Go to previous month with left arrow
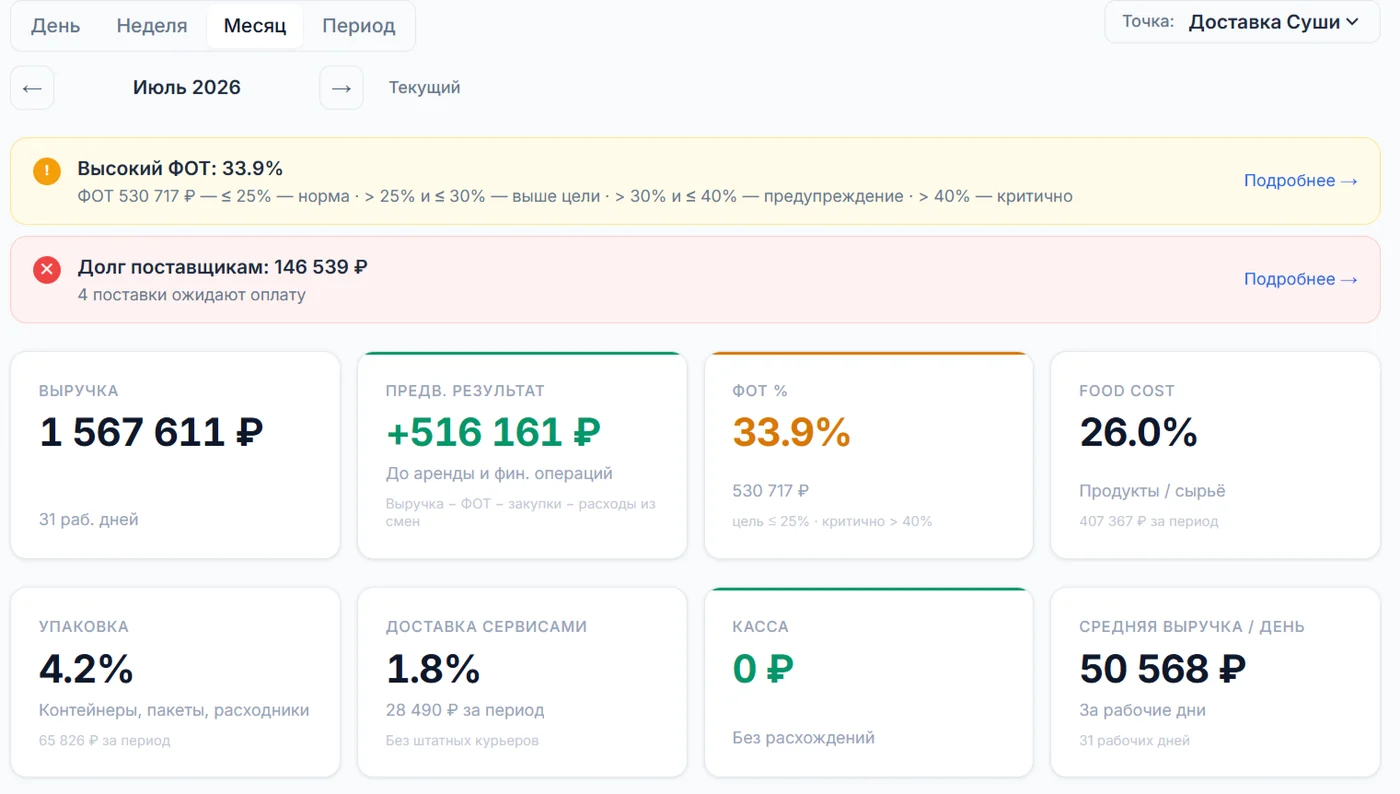This screenshot has height=794, width=1400. click(x=32, y=88)
